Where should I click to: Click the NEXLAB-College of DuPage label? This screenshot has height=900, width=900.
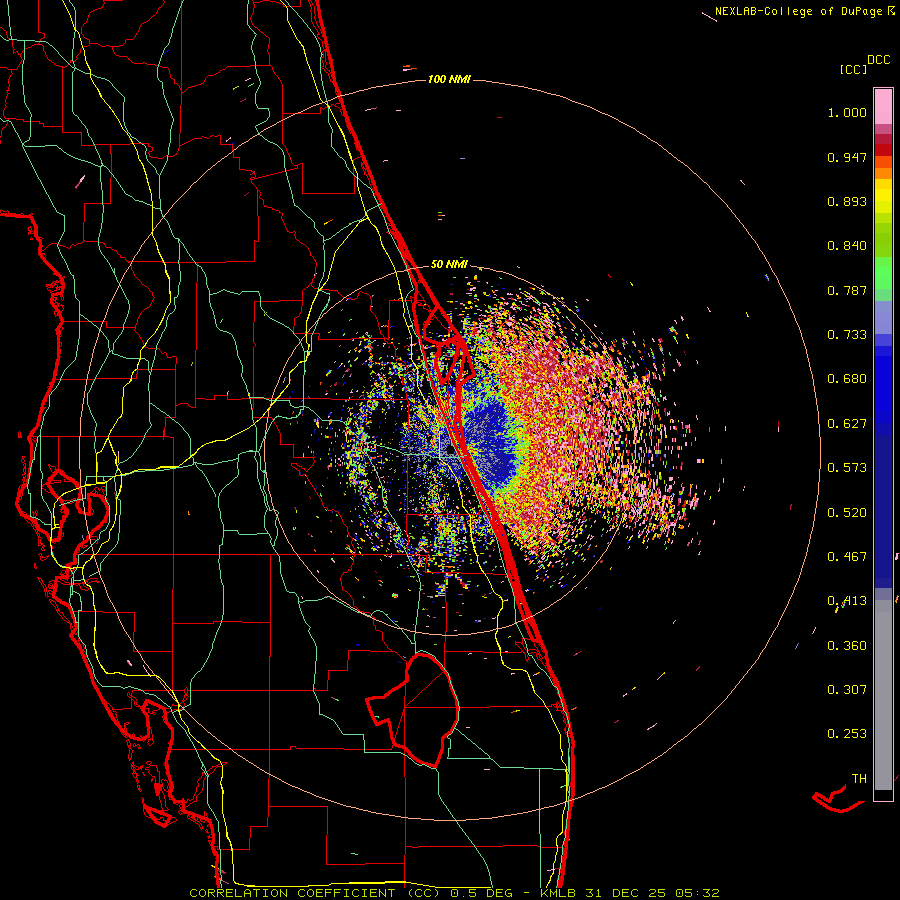[x=798, y=11]
